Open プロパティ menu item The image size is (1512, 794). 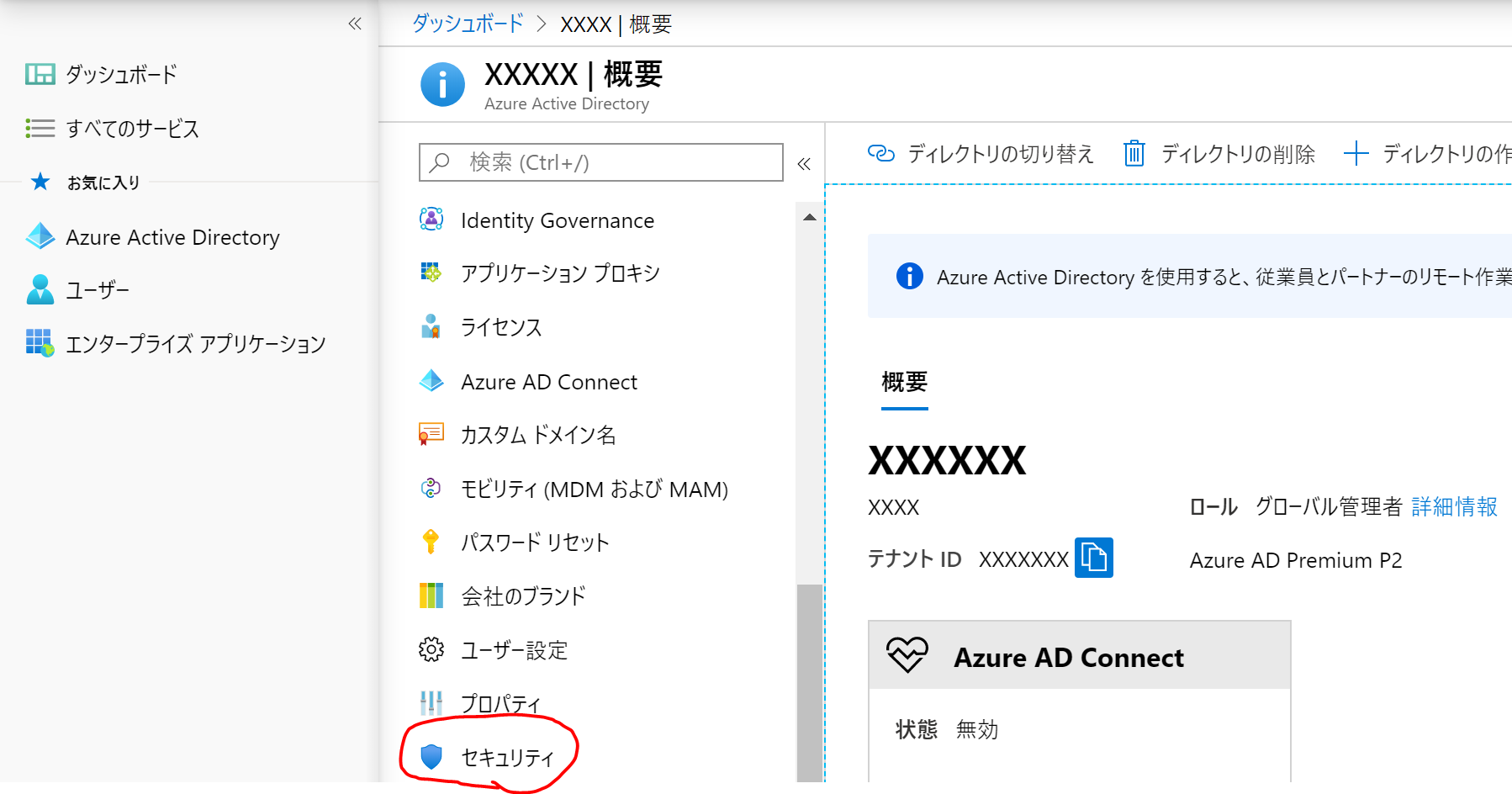point(501,704)
